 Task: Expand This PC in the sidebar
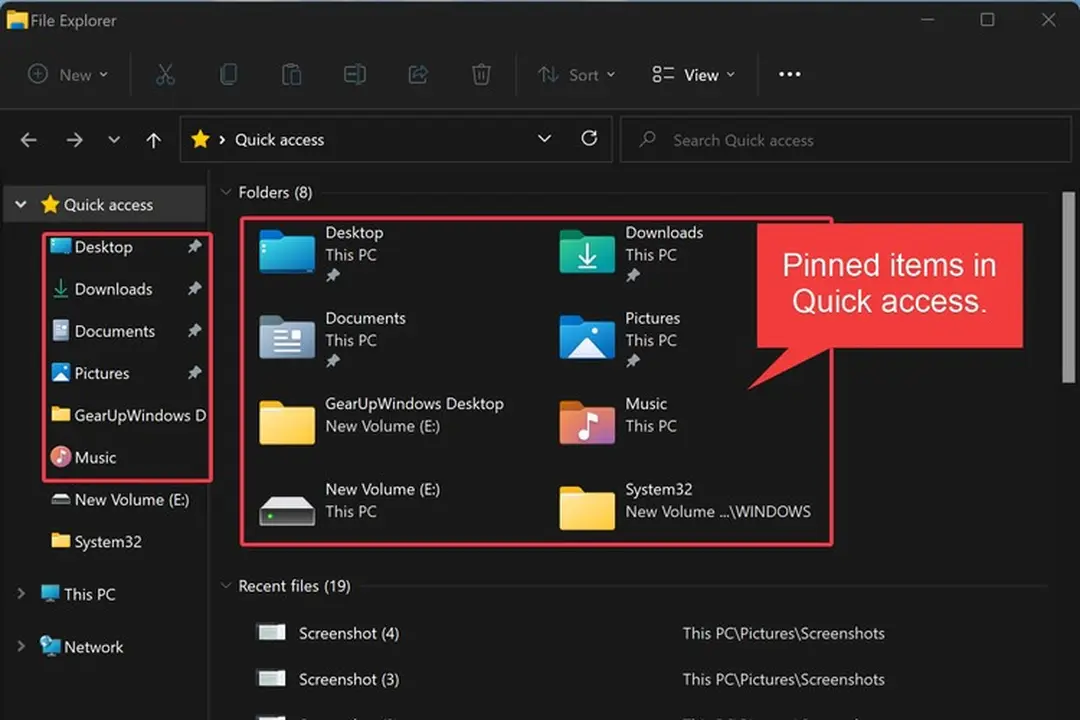tap(22, 593)
